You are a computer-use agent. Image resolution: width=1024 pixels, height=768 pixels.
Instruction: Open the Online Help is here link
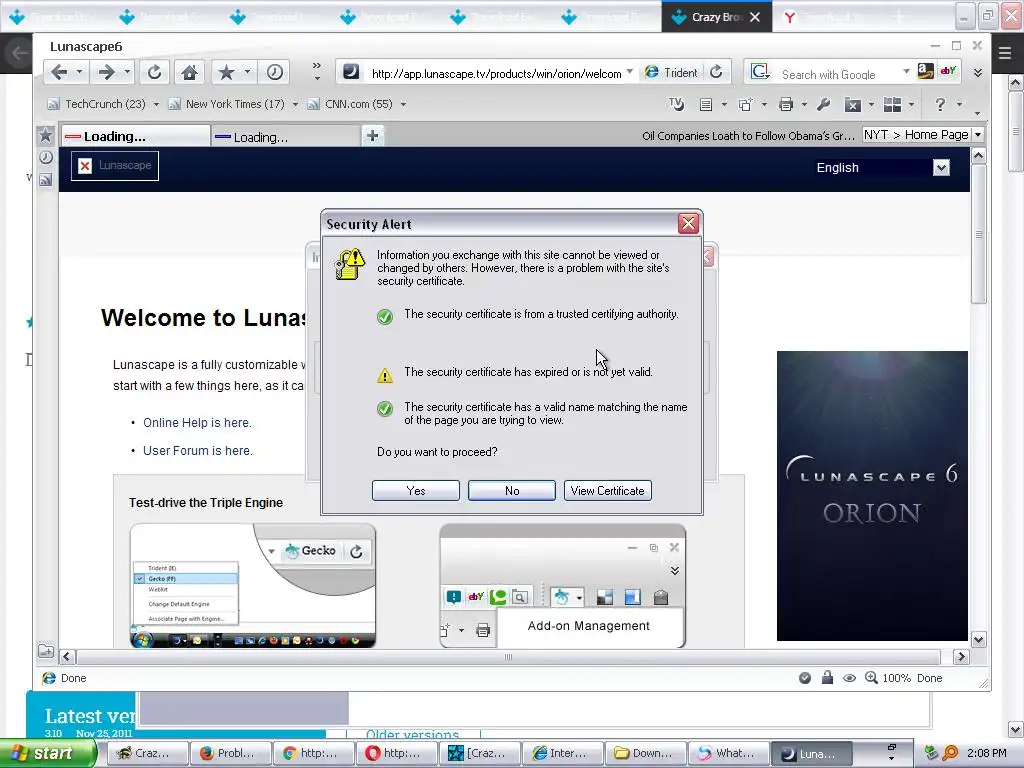click(x=197, y=423)
